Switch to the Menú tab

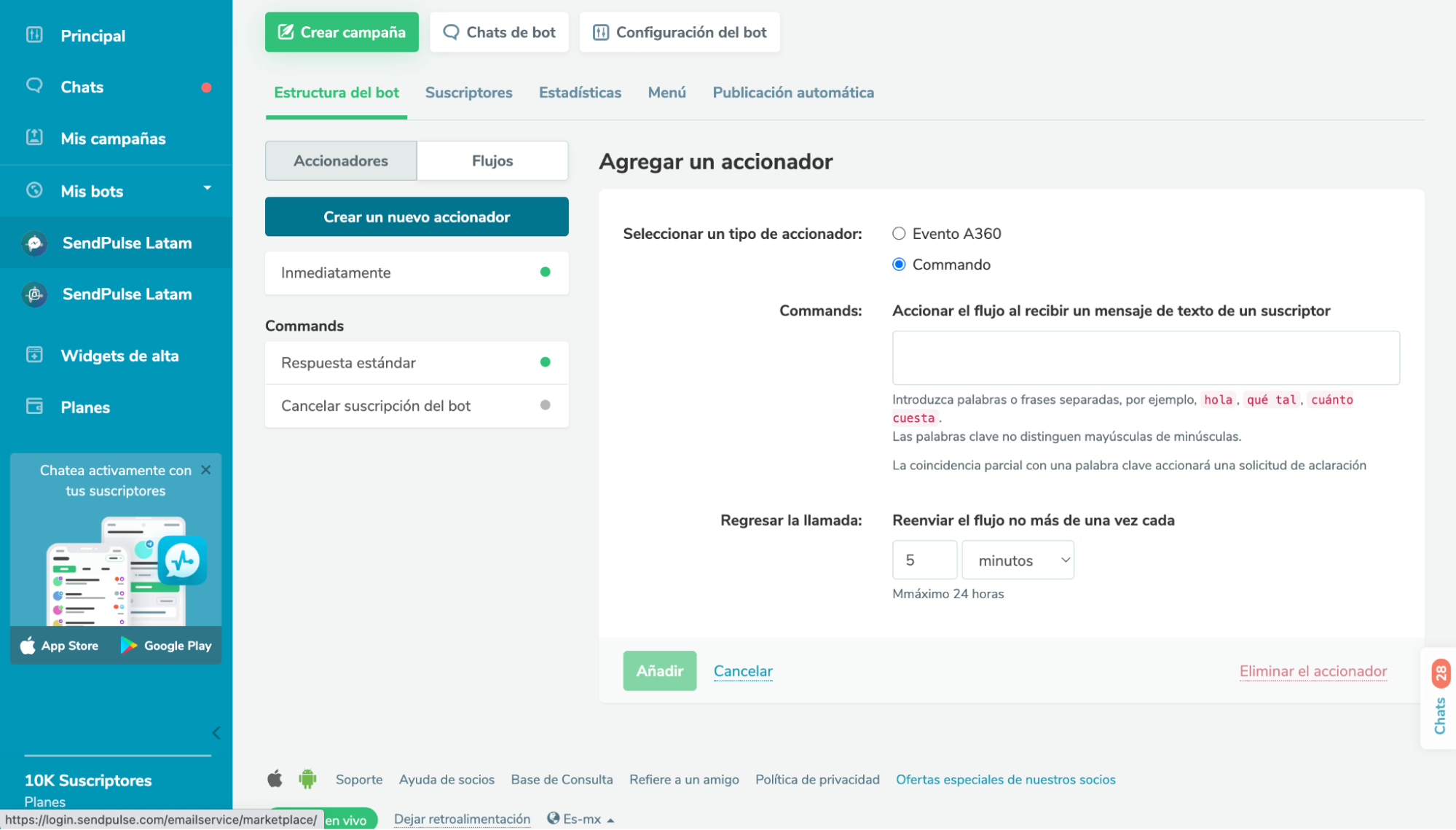coord(667,93)
